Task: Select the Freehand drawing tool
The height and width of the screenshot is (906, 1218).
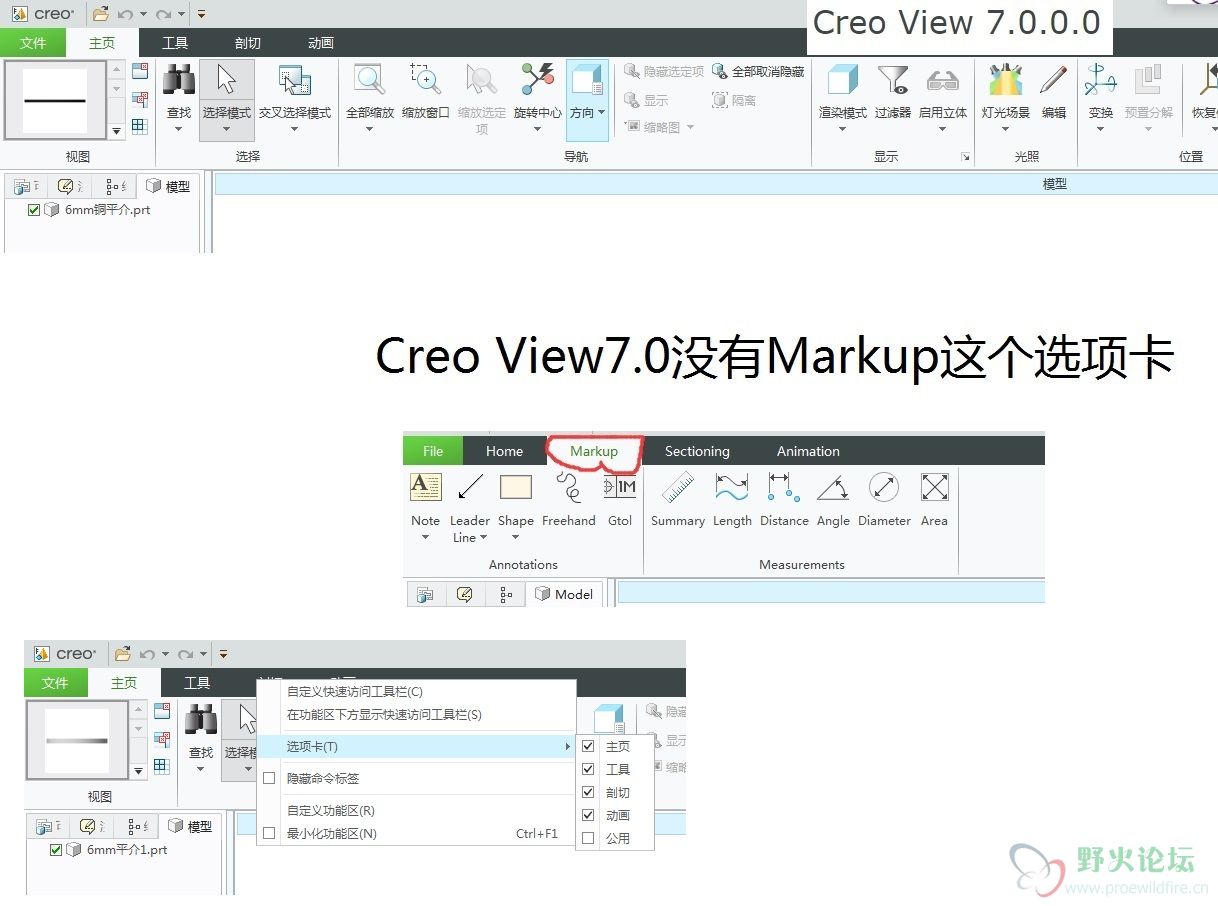Action: [569, 488]
